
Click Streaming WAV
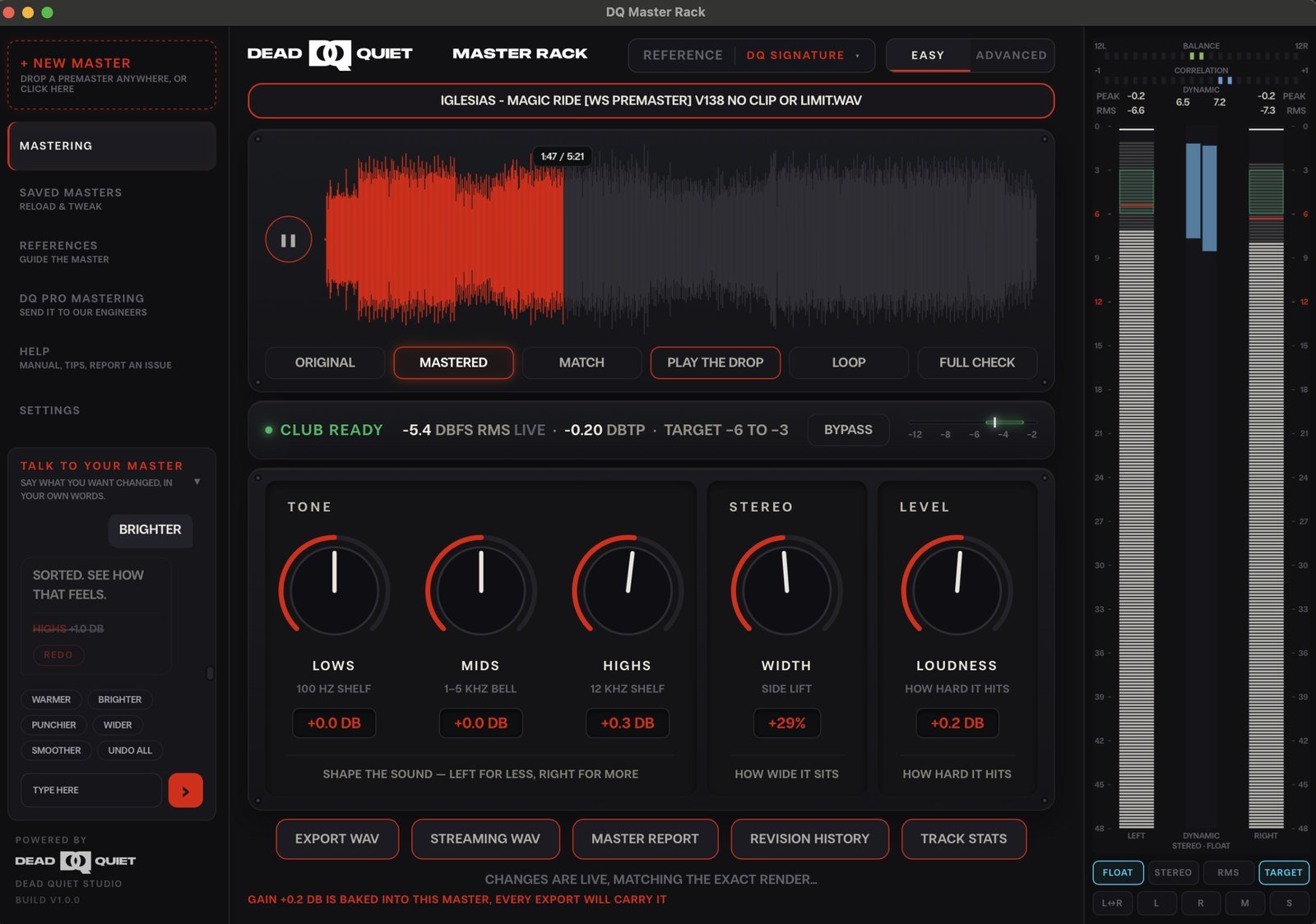click(485, 839)
